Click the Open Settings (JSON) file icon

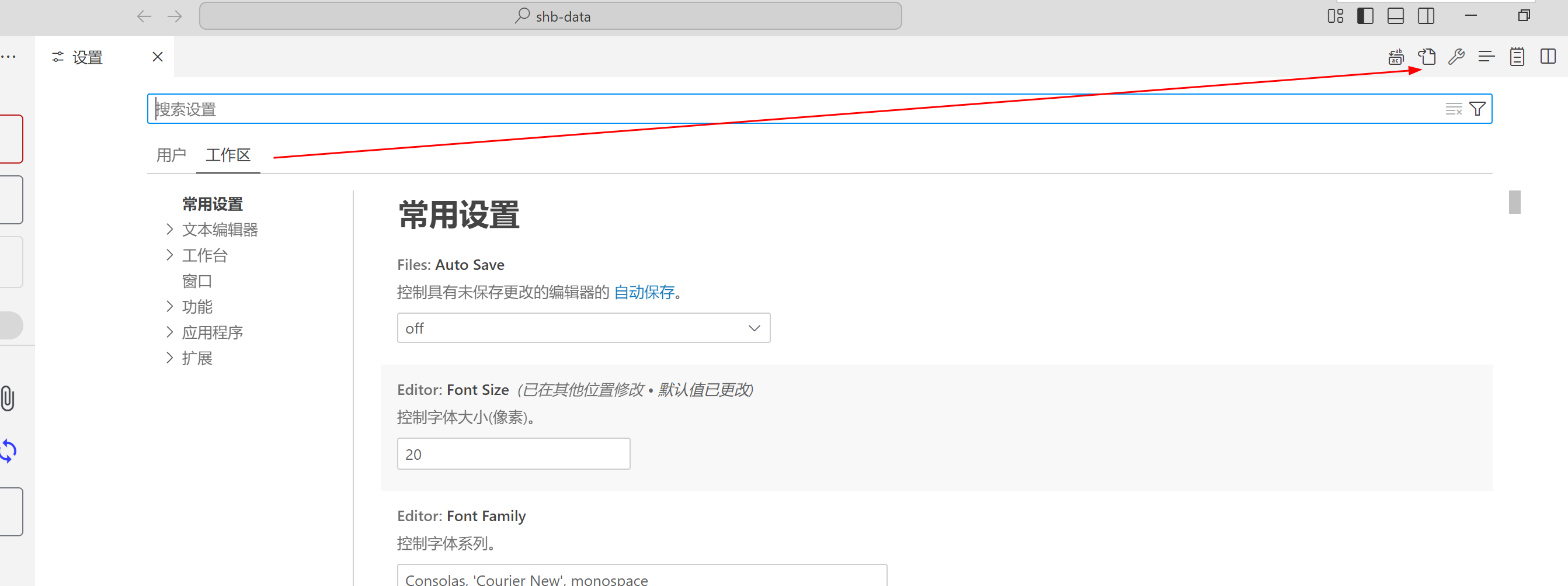pyautogui.click(x=1426, y=57)
